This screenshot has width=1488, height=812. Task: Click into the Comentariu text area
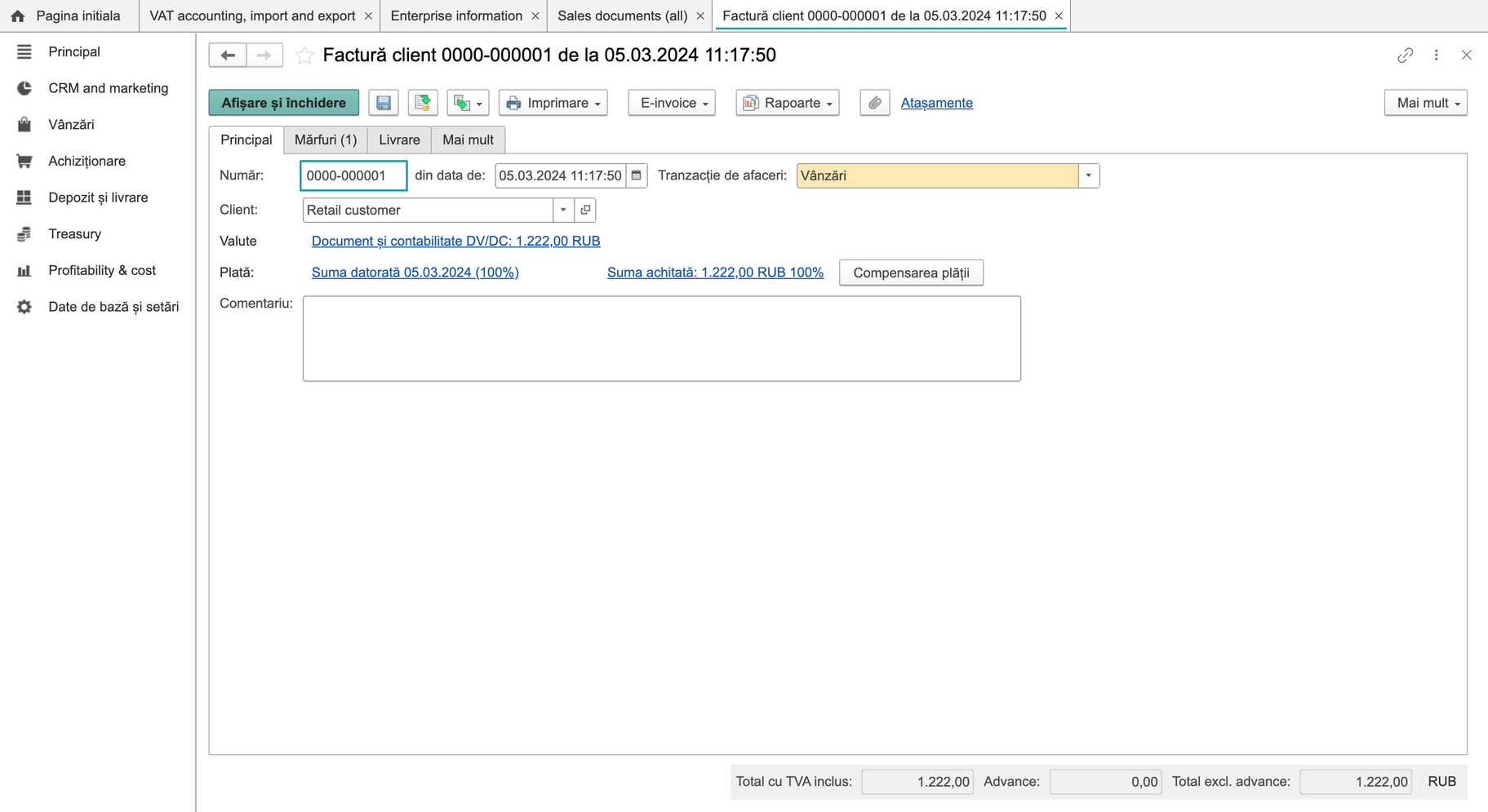tap(661, 339)
